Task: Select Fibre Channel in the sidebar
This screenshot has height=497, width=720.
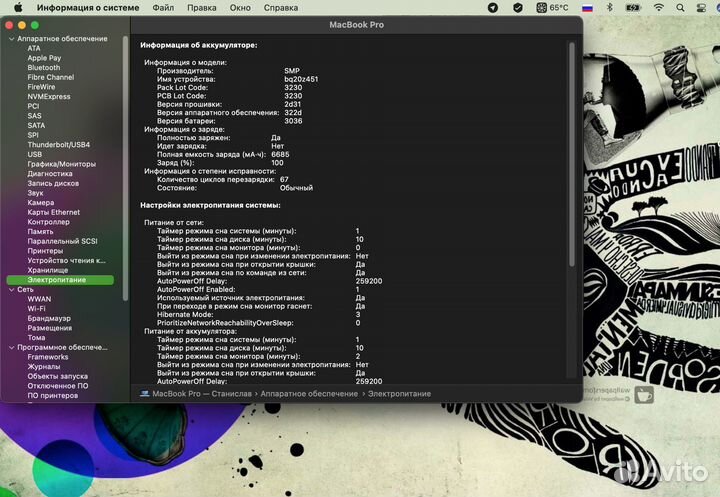Action: (51, 77)
